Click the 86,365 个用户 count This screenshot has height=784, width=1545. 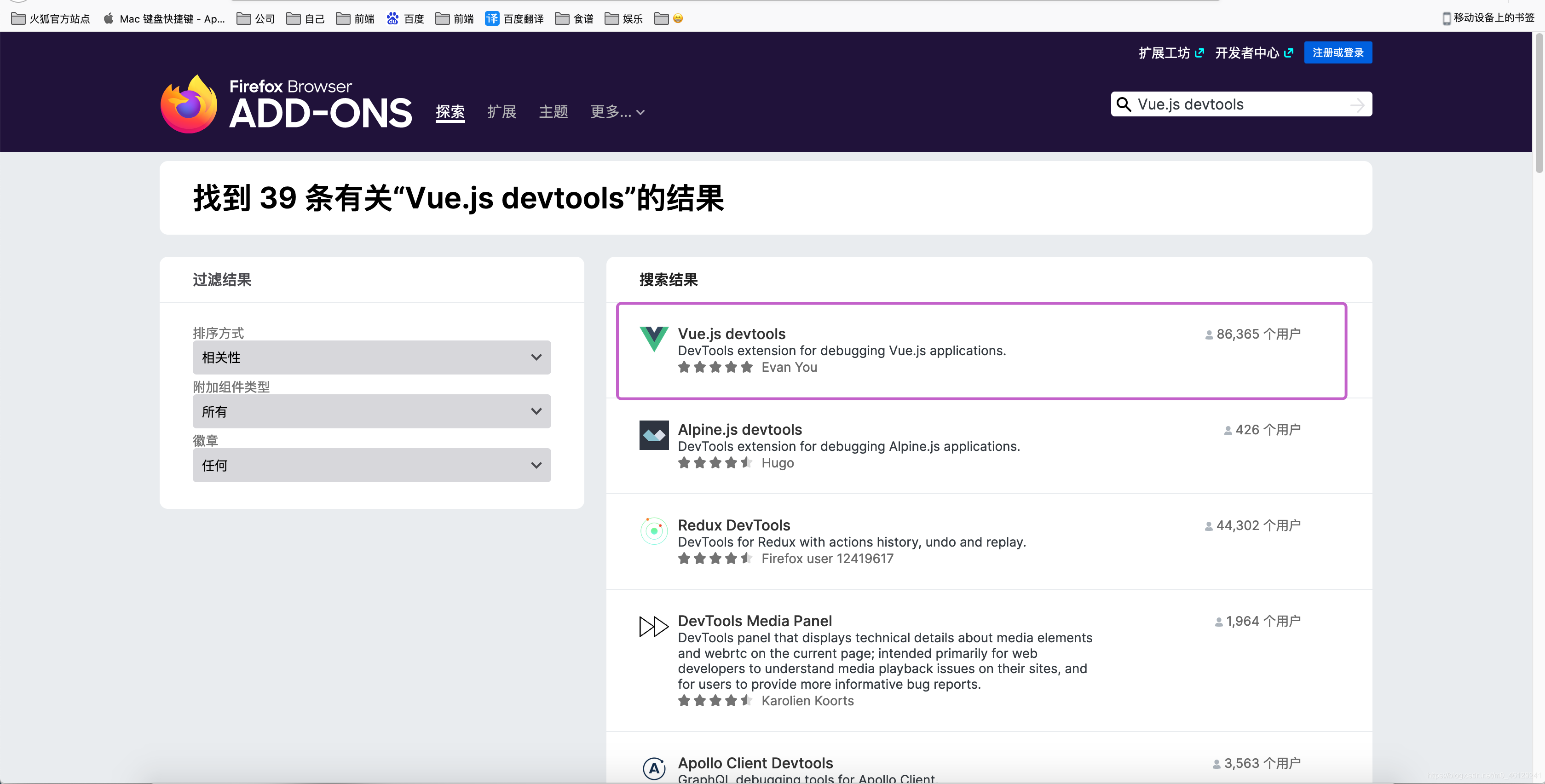click(1252, 334)
